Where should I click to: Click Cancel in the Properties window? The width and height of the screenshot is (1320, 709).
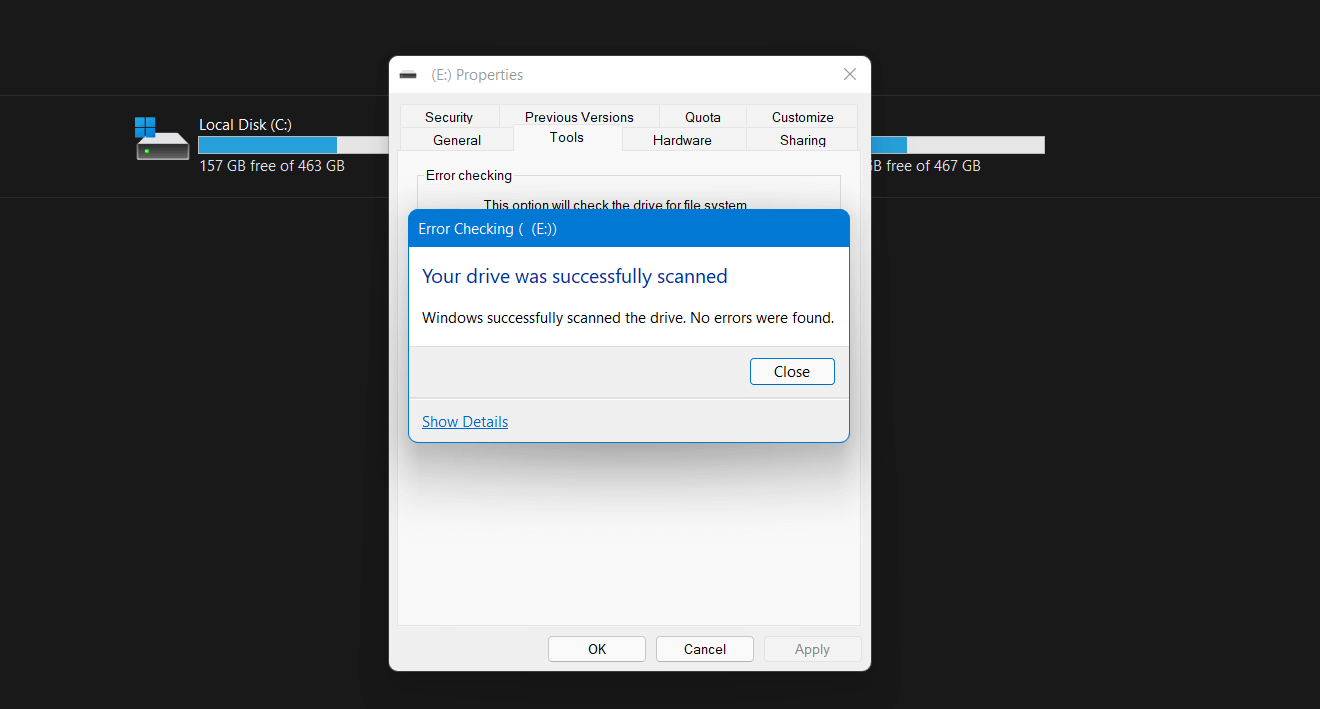(x=705, y=649)
